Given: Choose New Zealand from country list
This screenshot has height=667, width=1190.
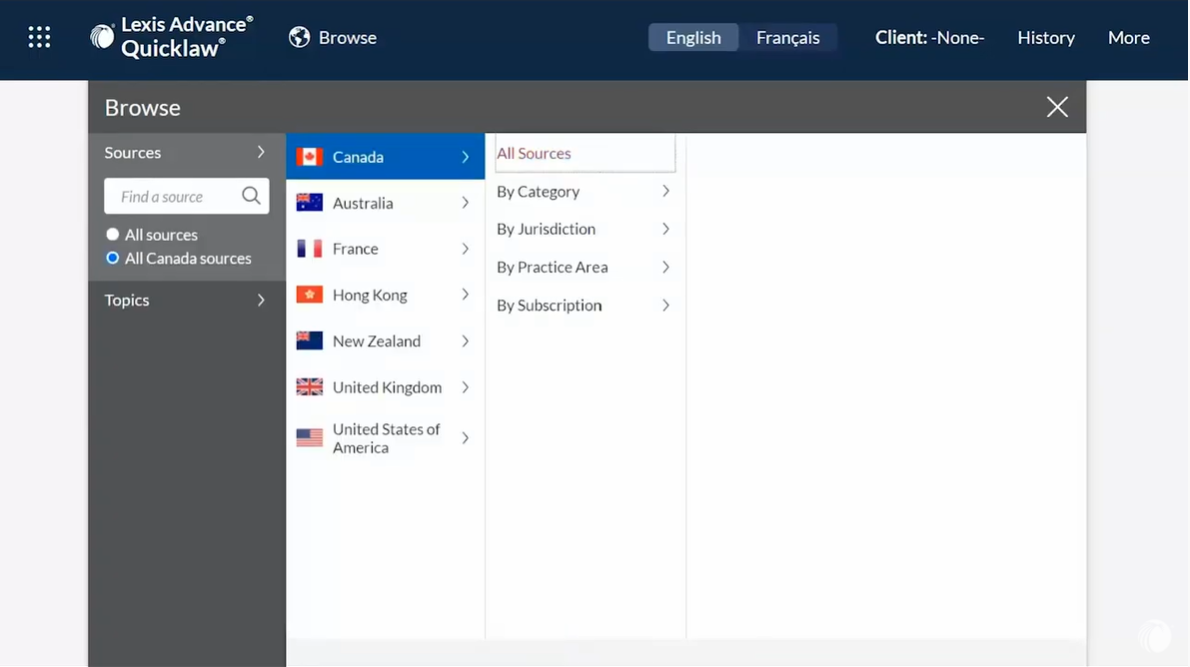Looking at the screenshot, I should [x=377, y=341].
